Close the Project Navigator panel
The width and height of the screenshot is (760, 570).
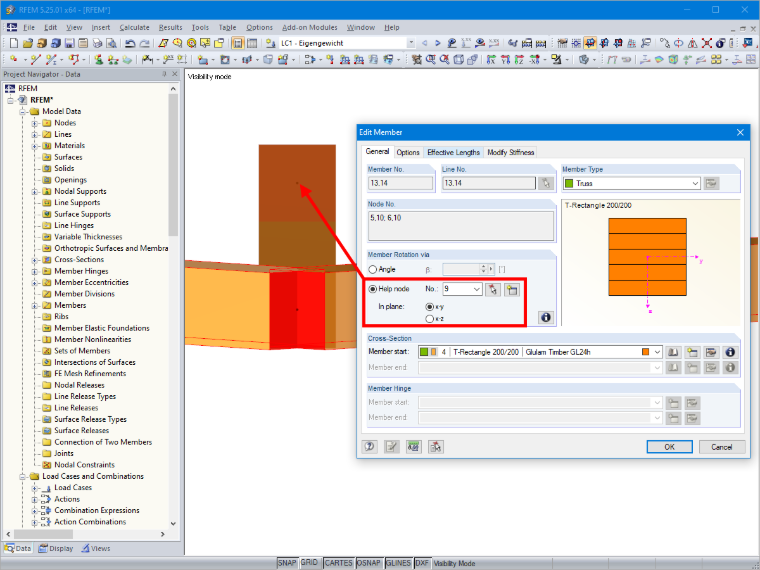(175, 74)
